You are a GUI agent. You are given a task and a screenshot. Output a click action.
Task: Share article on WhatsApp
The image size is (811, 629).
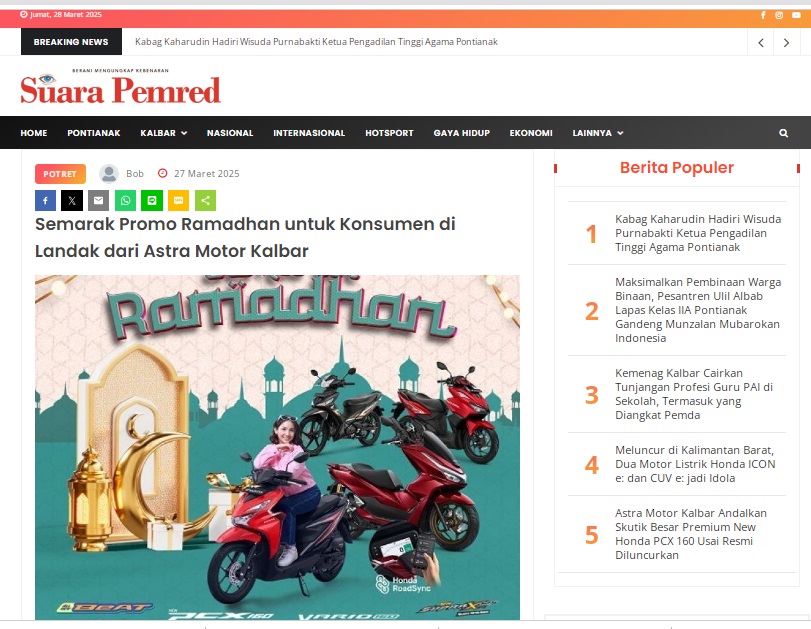[x=125, y=201]
